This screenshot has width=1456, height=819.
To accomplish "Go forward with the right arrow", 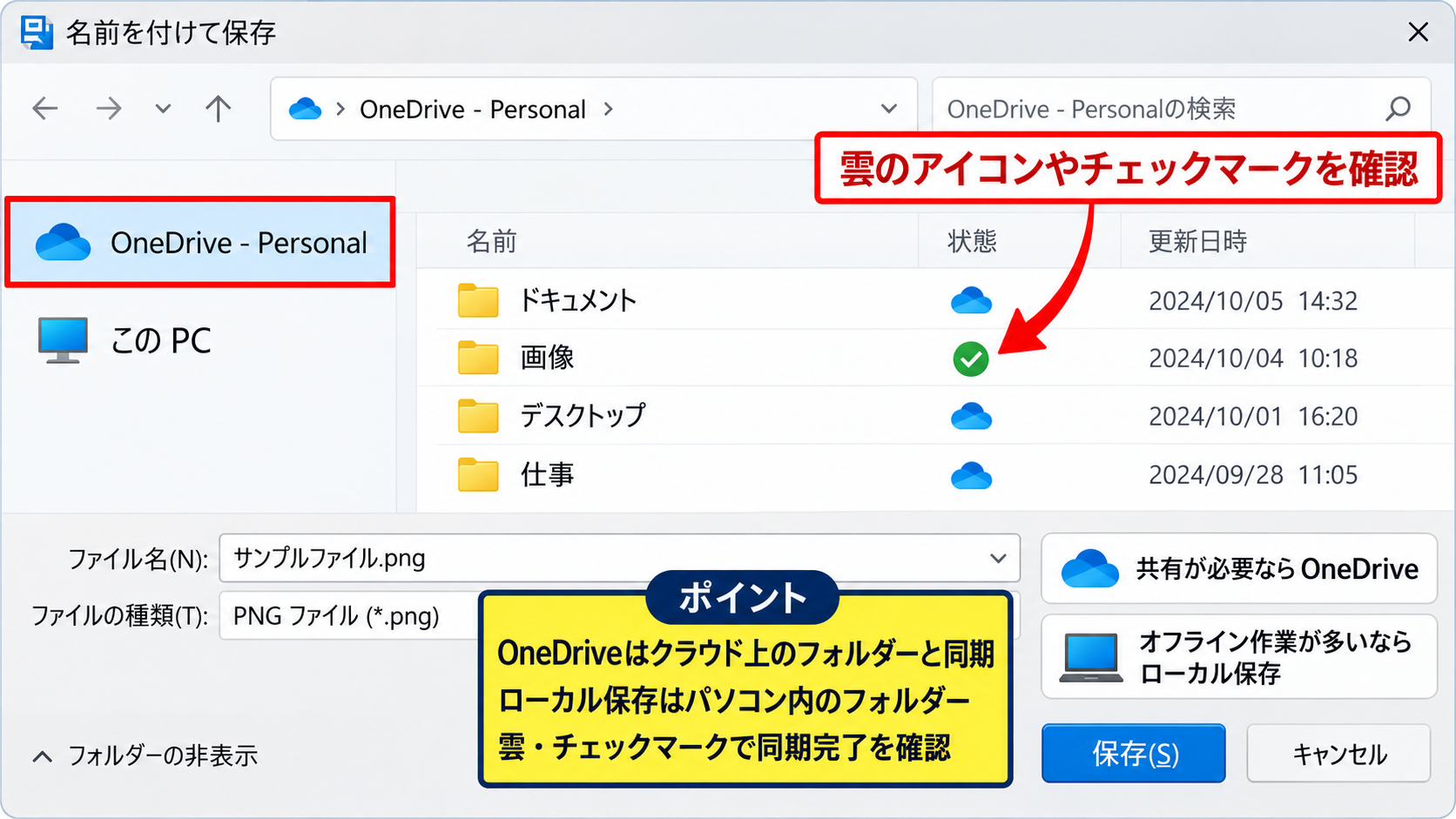I will (x=109, y=109).
